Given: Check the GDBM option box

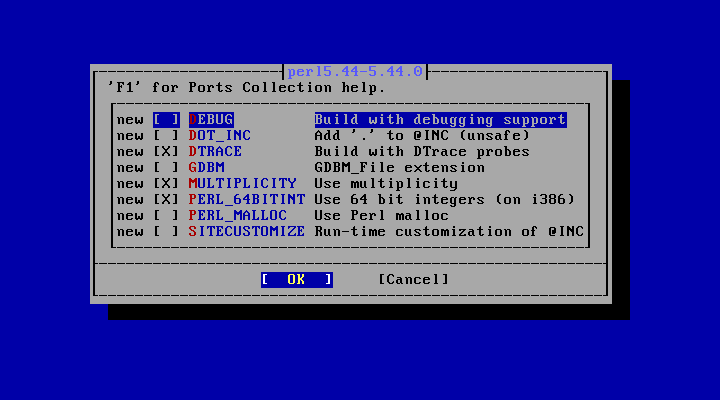Looking at the screenshot, I should [x=166, y=168].
